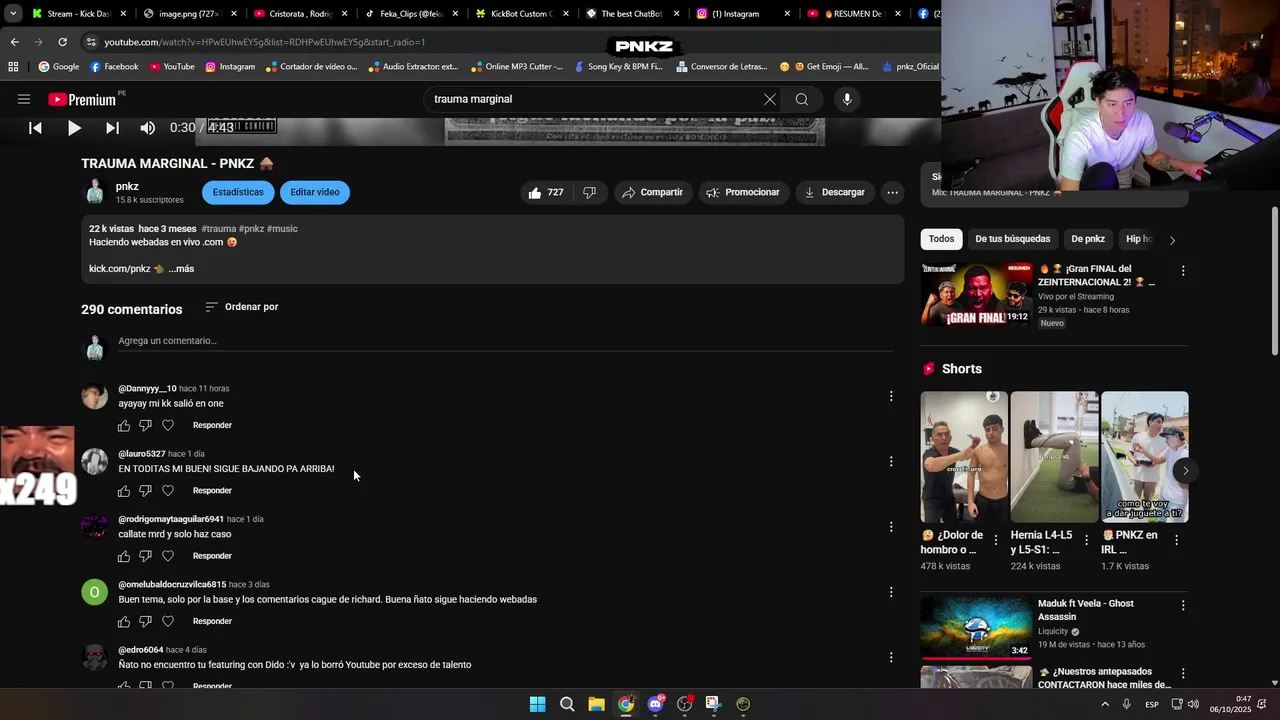Switch to the Instagram browser tab
Screen dimensions: 1280x720
click(742, 14)
